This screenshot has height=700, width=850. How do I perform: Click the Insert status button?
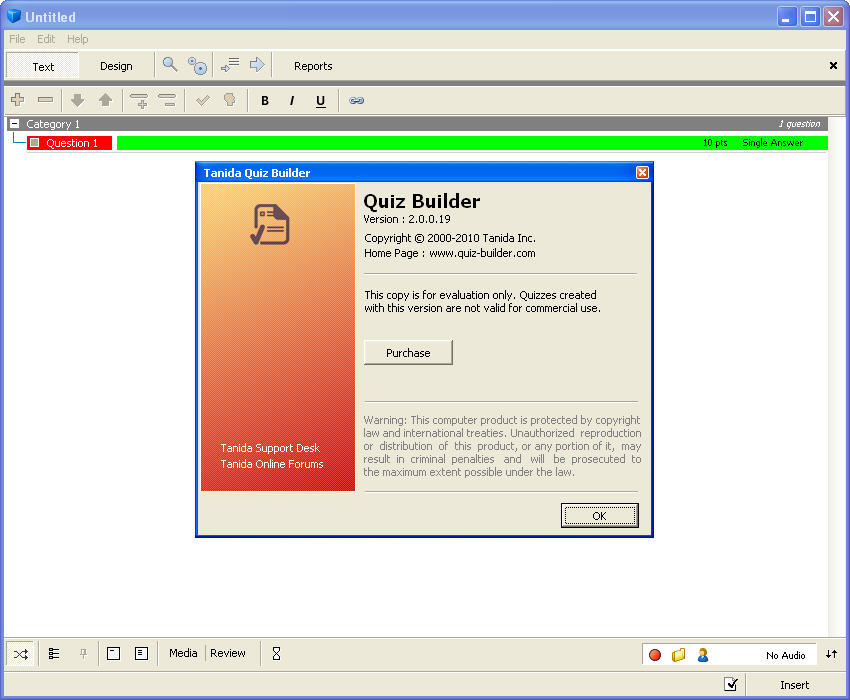[795, 685]
